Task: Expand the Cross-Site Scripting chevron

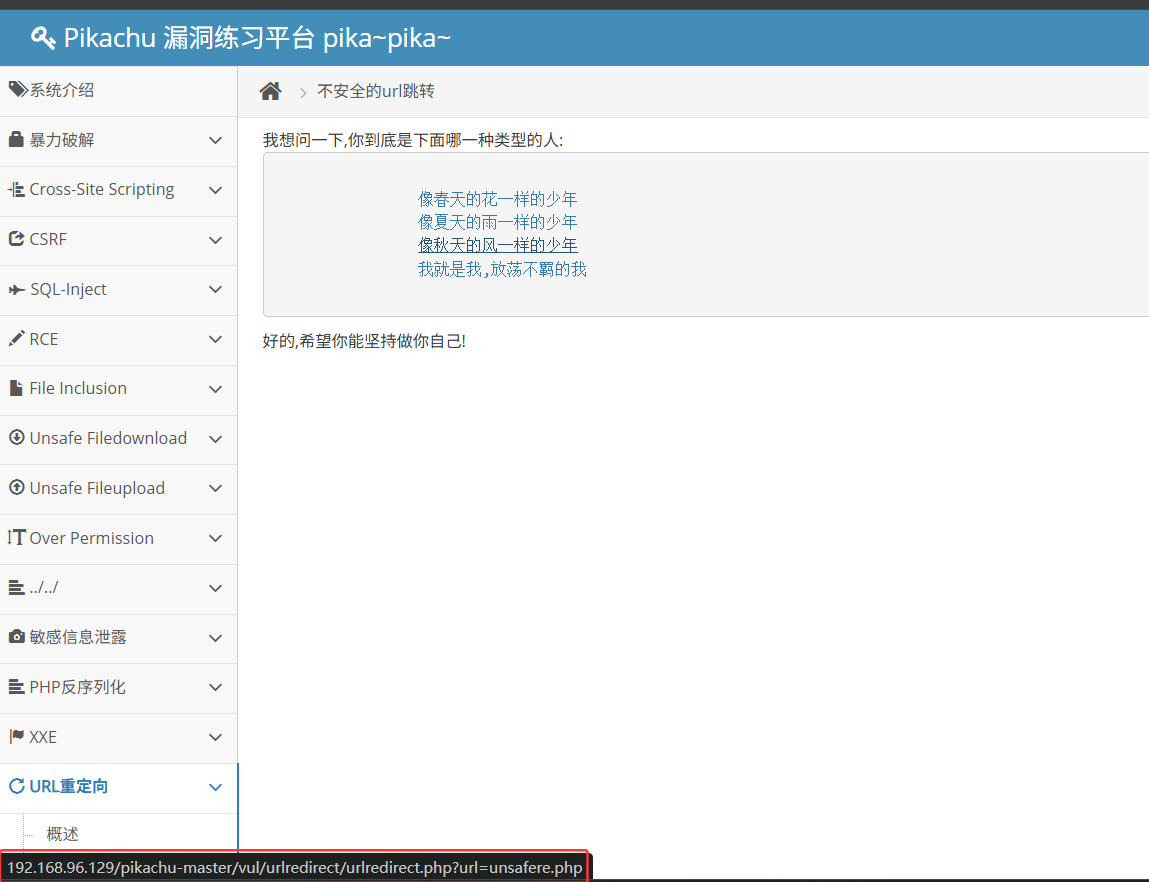Action: click(215, 190)
